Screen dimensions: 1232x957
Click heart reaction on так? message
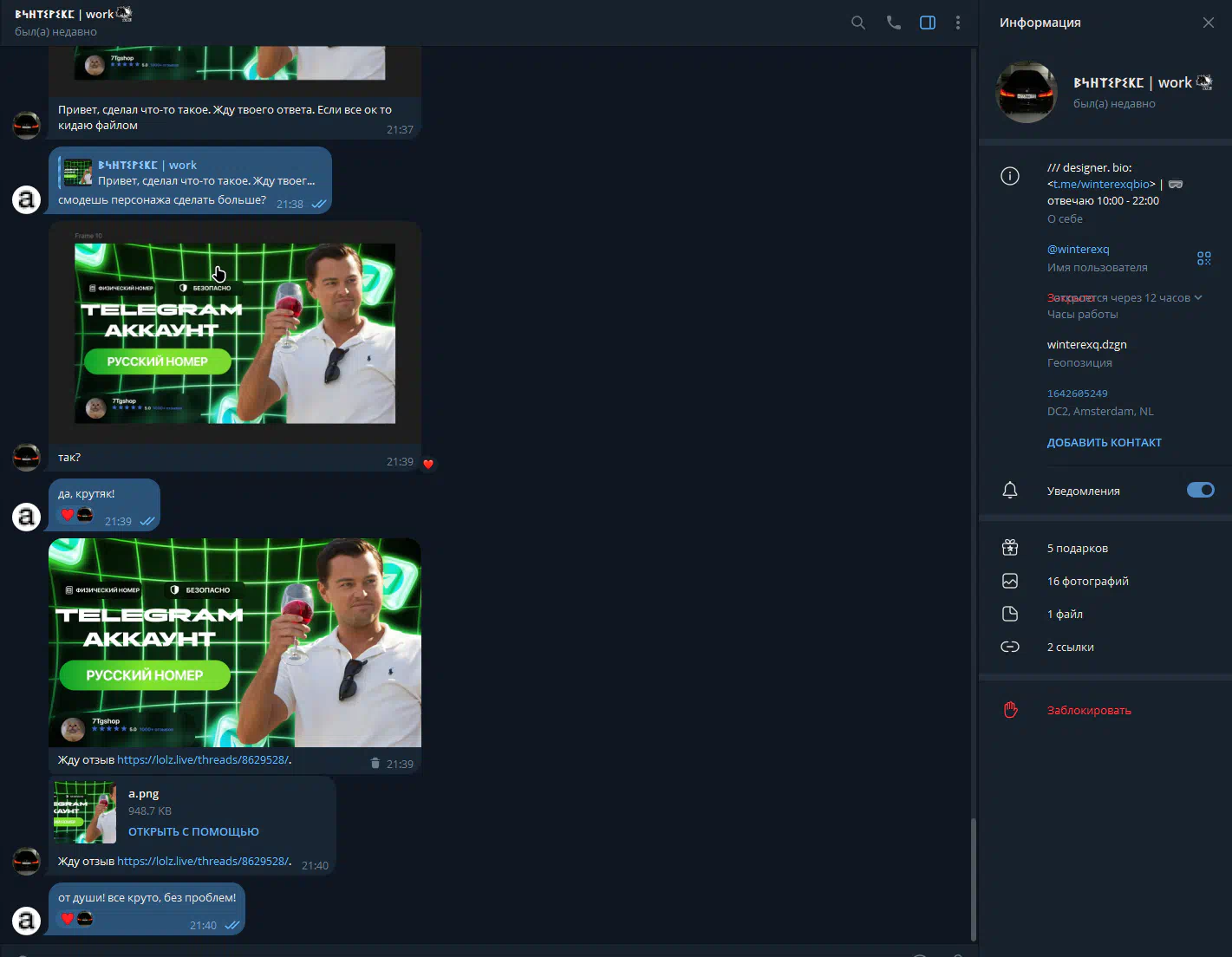point(427,464)
